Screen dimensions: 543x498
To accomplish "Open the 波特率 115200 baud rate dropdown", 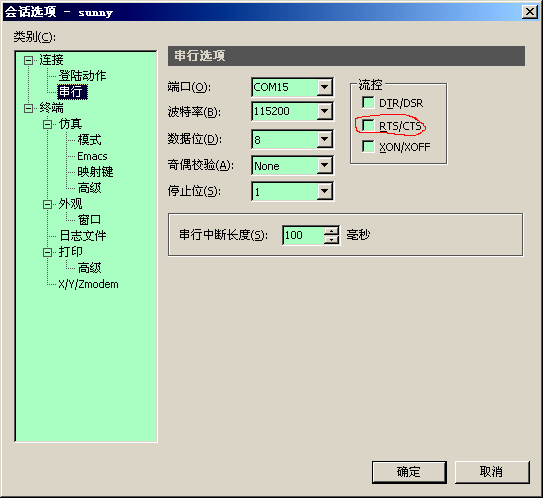I will pos(324,111).
